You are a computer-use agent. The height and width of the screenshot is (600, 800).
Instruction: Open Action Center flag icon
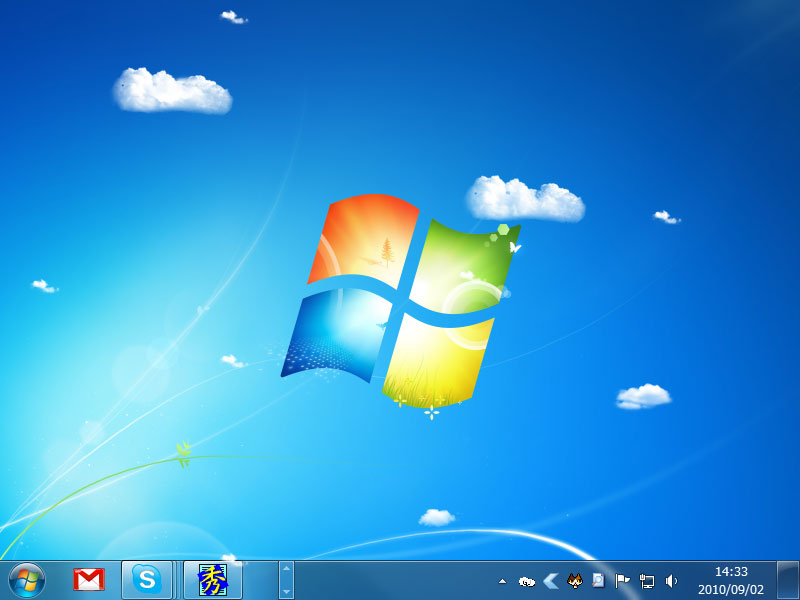[622, 581]
